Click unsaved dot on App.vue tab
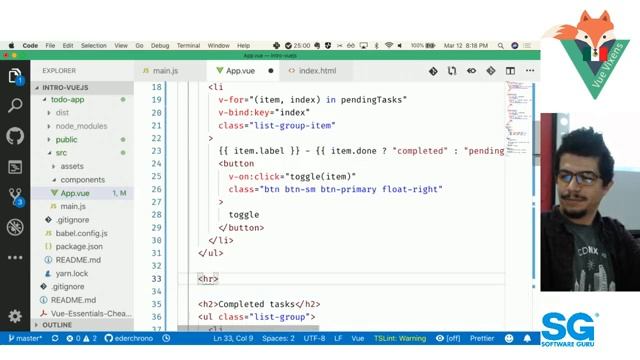The height and width of the screenshot is (360, 640). click(x=271, y=71)
